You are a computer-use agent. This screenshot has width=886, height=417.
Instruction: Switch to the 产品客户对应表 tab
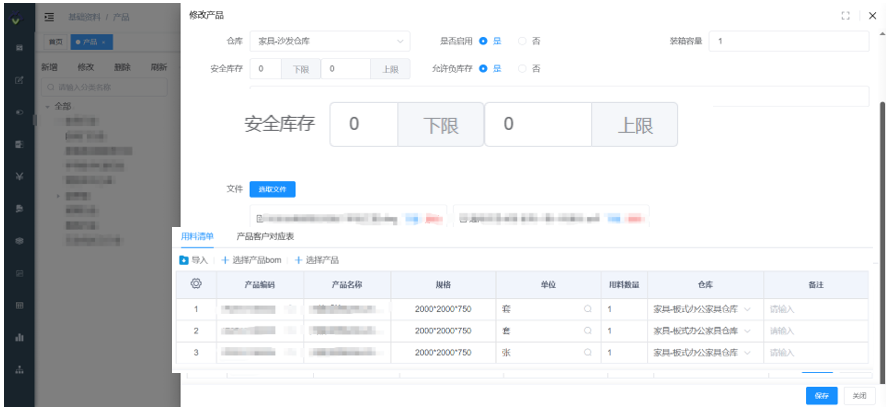click(265, 237)
